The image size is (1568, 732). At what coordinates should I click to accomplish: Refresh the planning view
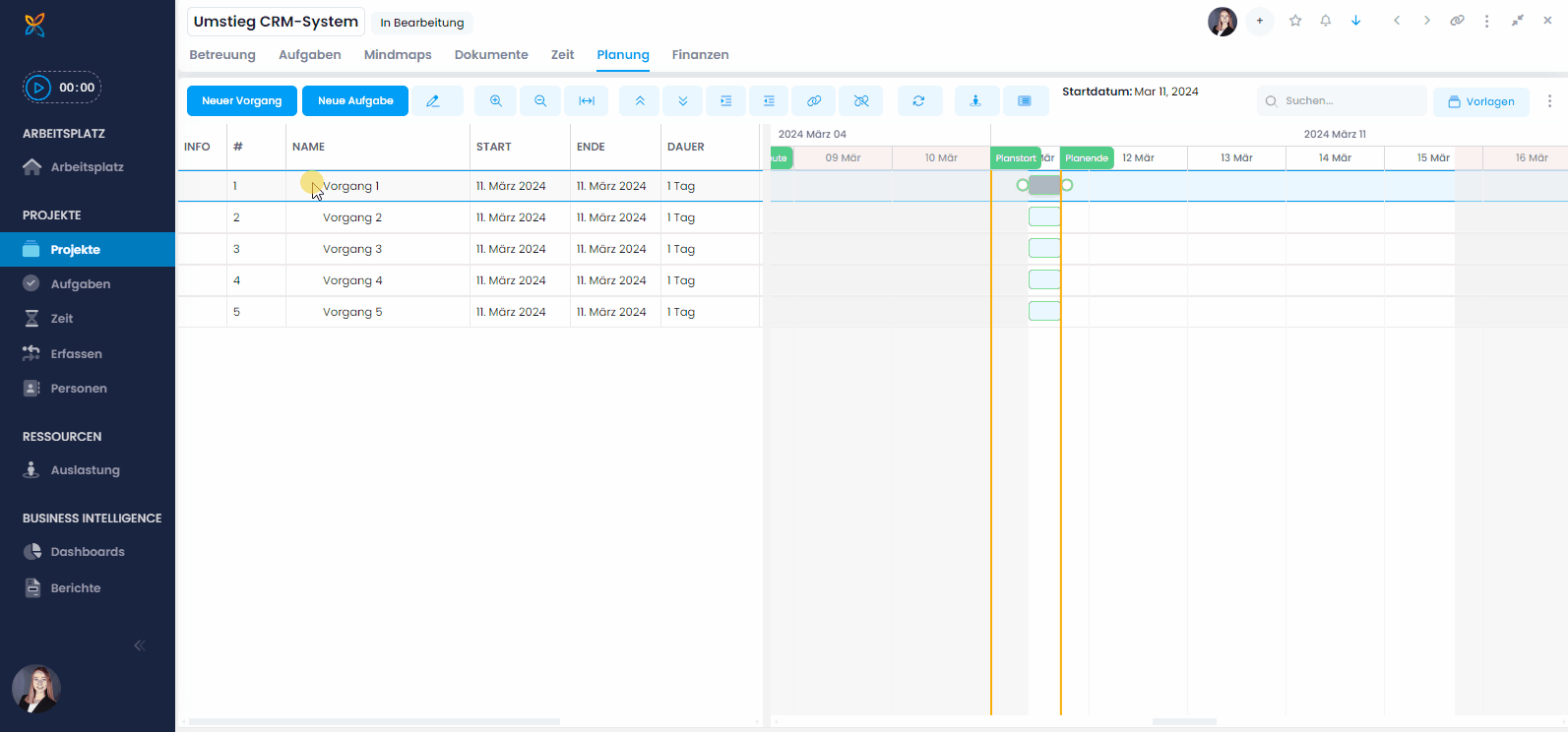click(x=919, y=100)
